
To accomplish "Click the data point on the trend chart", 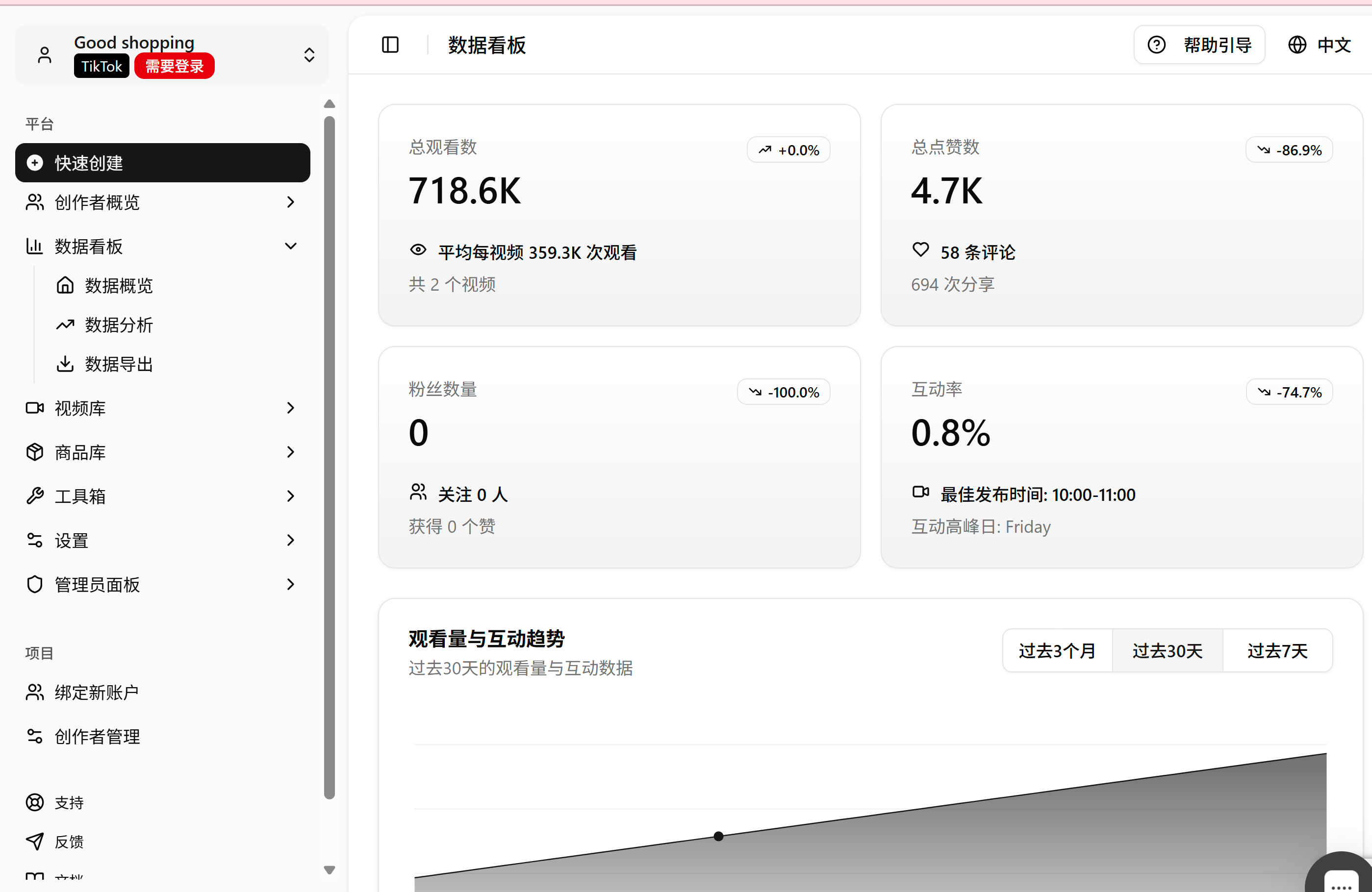I will (718, 836).
